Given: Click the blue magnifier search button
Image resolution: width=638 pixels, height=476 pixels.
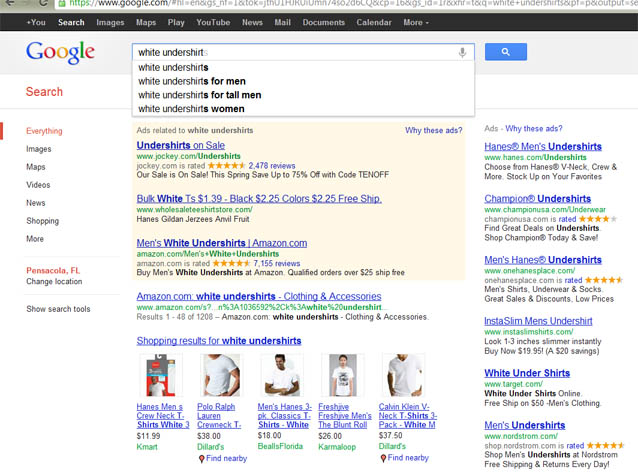Looking at the screenshot, I should tap(506, 52).
